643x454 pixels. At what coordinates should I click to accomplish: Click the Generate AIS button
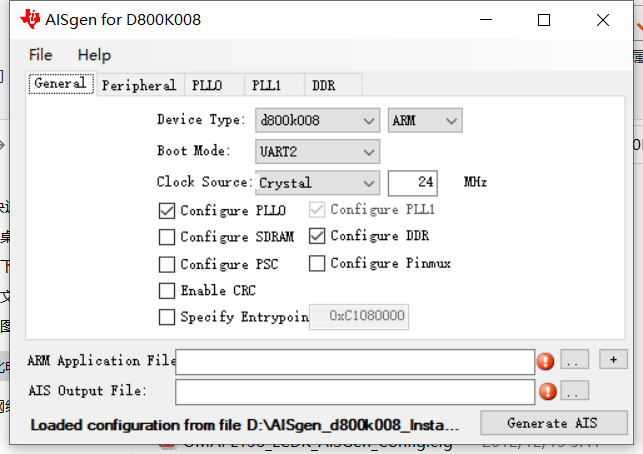click(554, 423)
